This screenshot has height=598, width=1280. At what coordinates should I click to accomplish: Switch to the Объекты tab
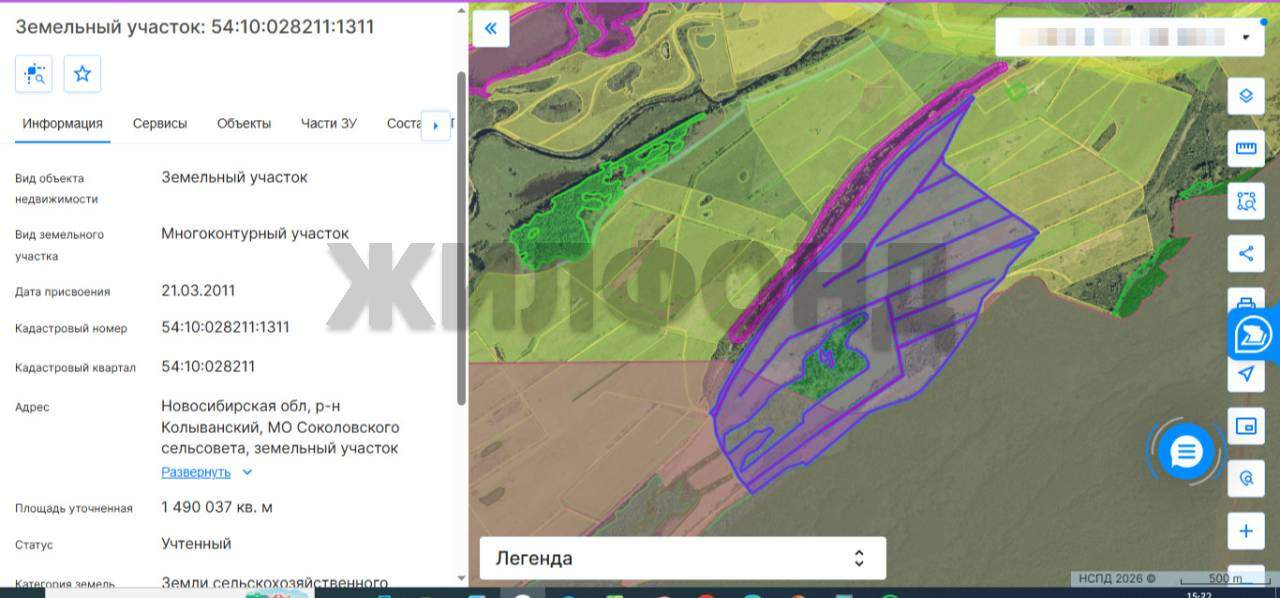[244, 124]
